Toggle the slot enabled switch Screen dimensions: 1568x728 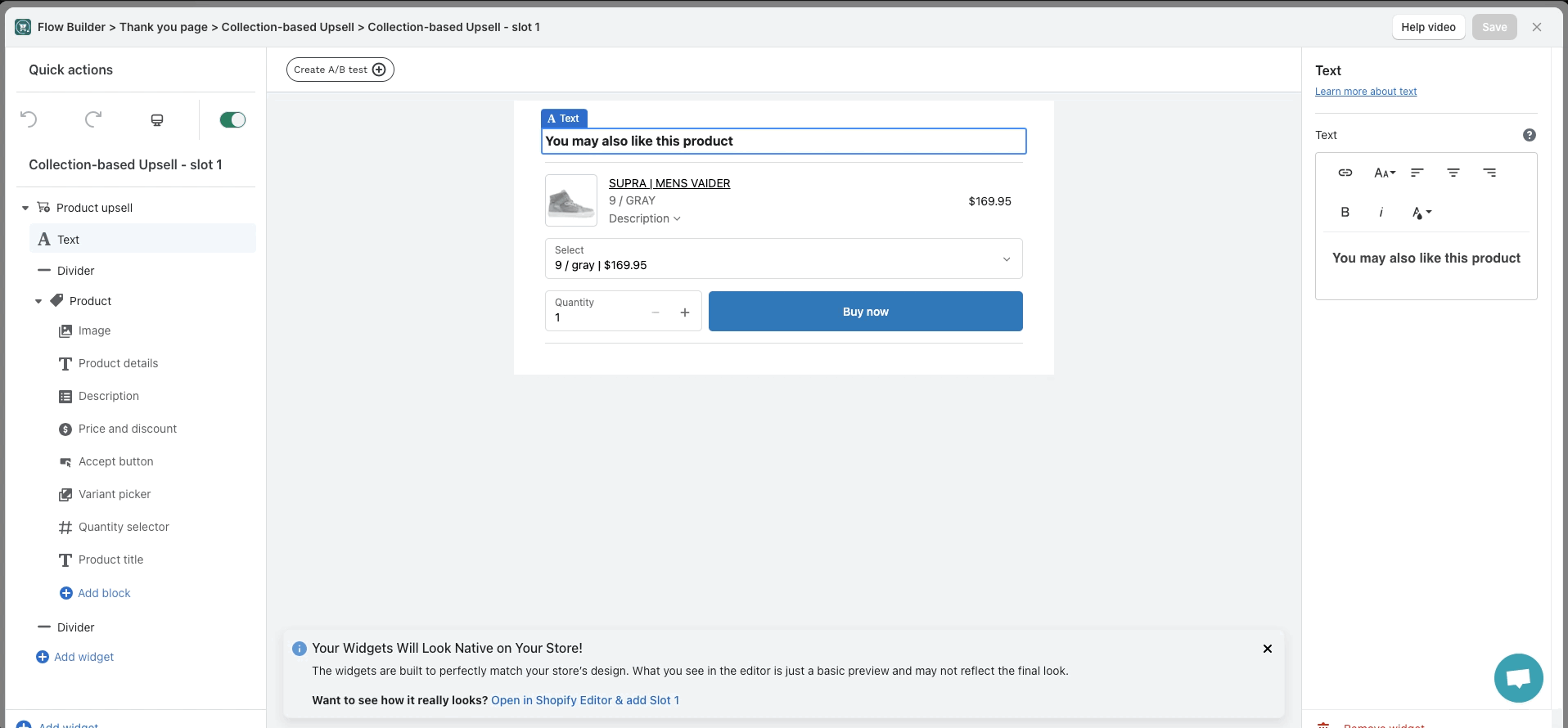tap(232, 120)
